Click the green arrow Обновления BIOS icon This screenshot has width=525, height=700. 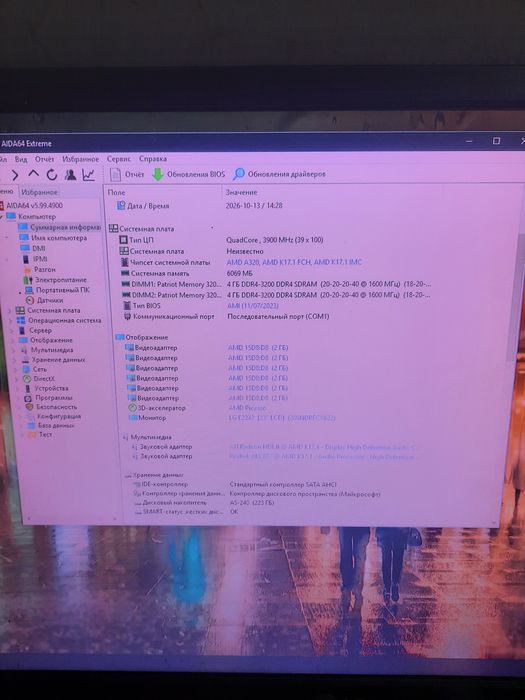[x=158, y=175]
